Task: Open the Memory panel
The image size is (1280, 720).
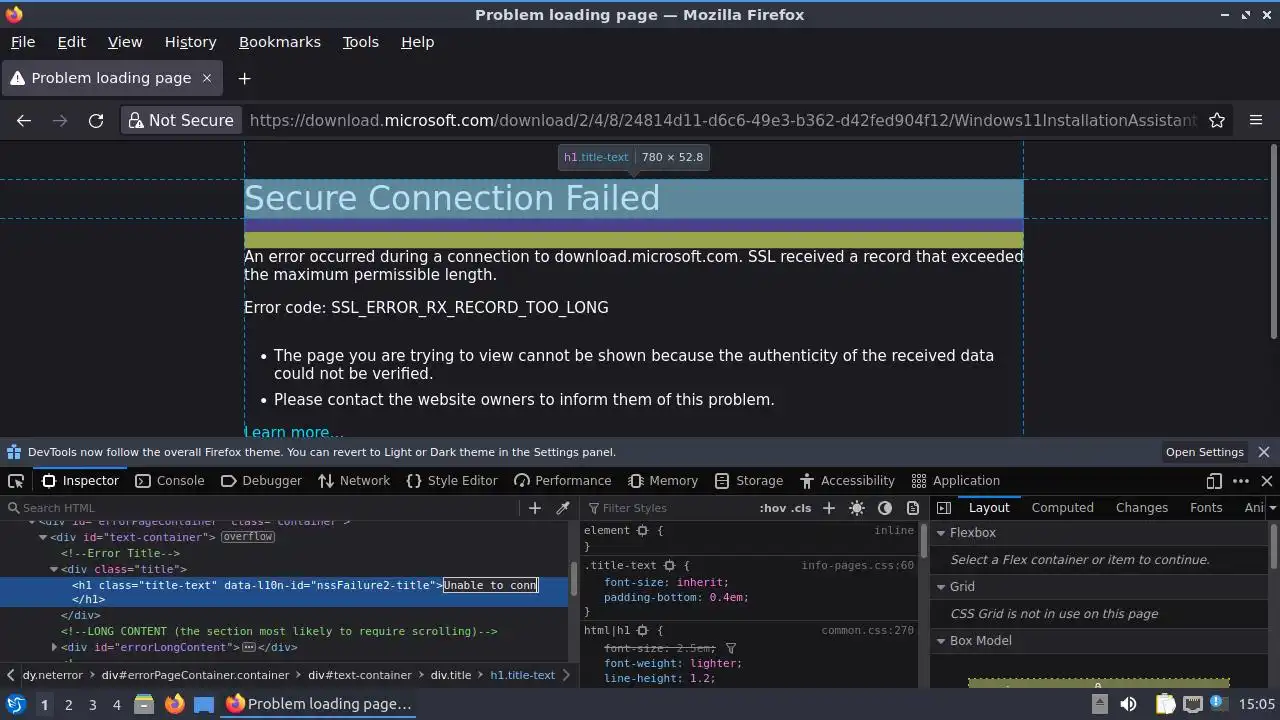Action: (x=663, y=481)
